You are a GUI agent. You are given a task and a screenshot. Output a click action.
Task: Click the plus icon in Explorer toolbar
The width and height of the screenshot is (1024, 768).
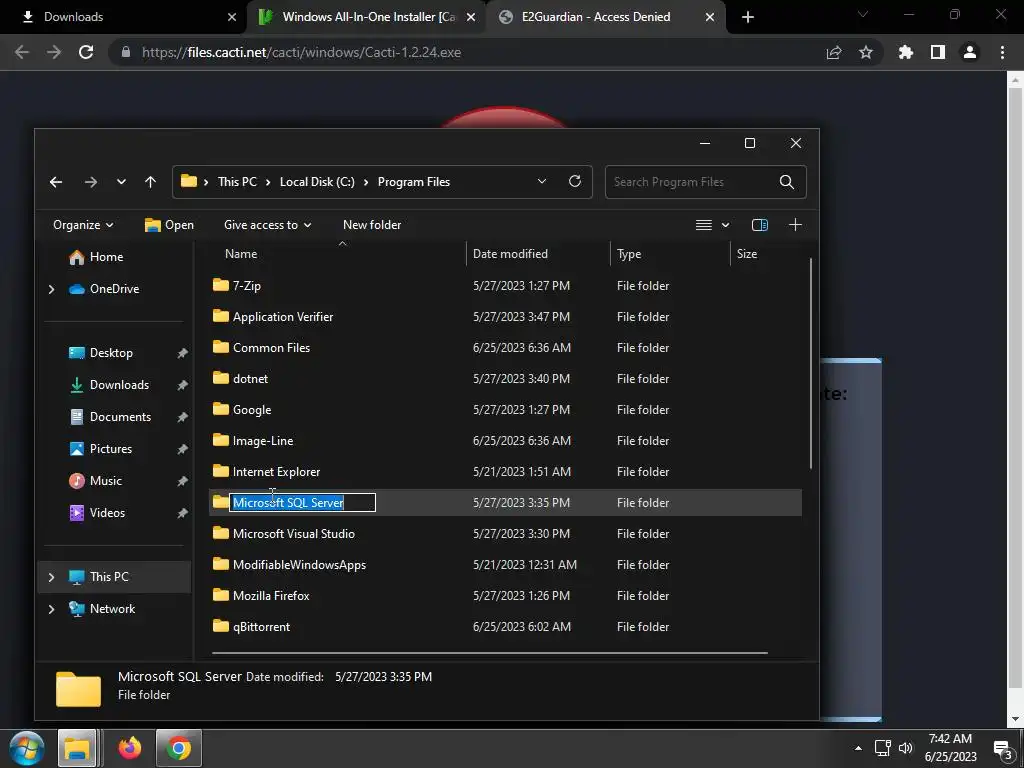[x=795, y=225]
